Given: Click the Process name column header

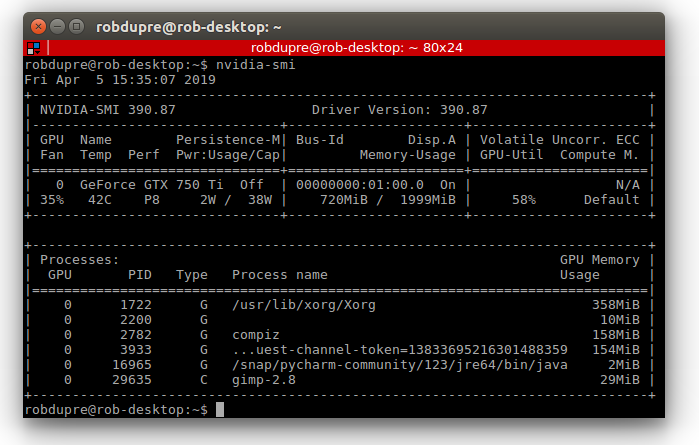Looking at the screenshot, I should pos(280,275).
